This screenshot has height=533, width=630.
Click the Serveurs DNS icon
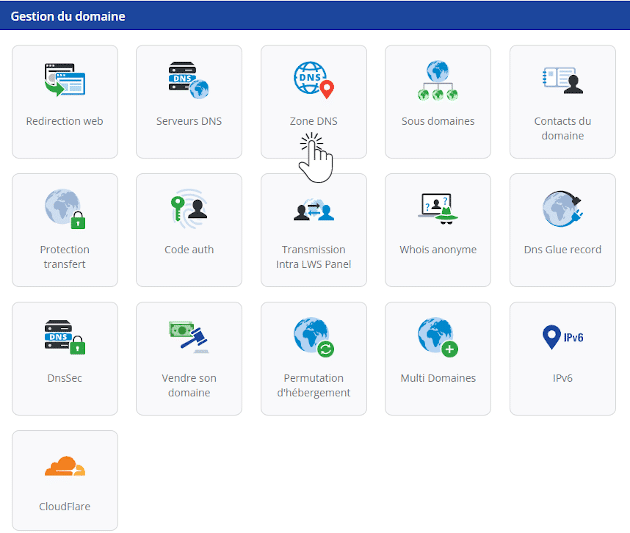pos(189,80)
